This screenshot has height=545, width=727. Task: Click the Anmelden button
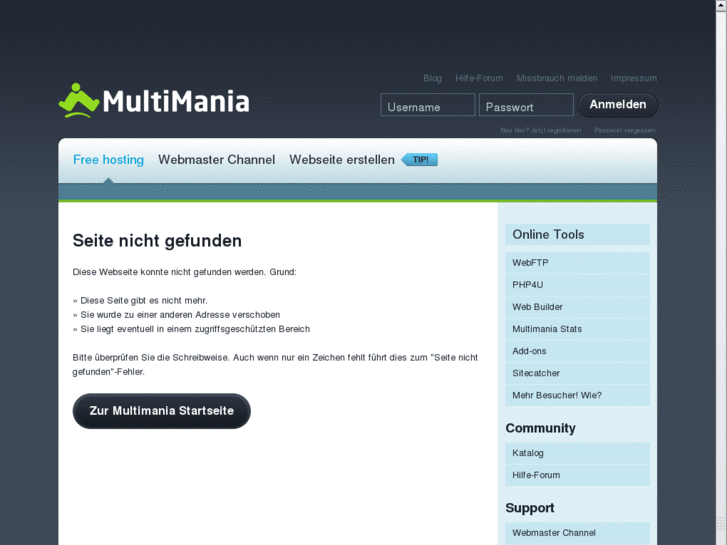tap(618, 105)
